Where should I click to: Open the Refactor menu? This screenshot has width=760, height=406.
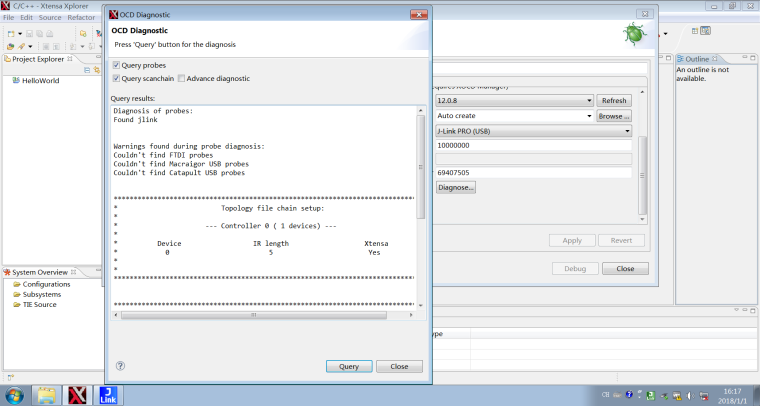coord(81,17)
